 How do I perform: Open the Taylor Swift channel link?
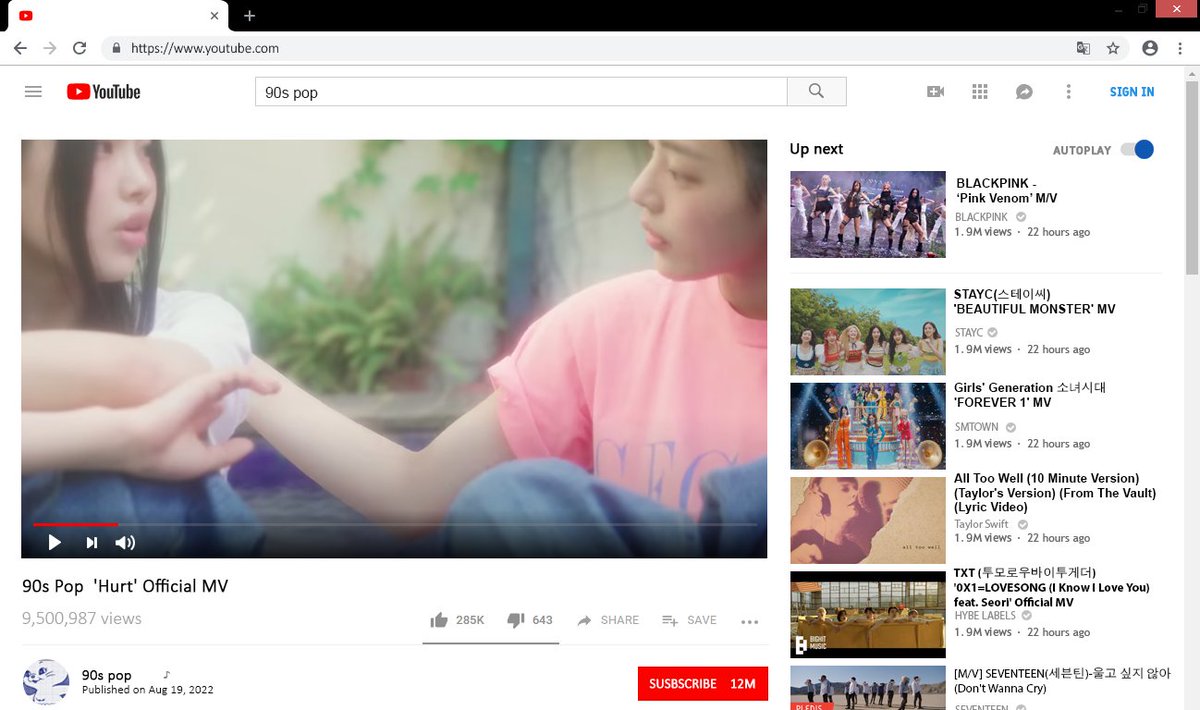pyautogui.click(x=982, y=524)
